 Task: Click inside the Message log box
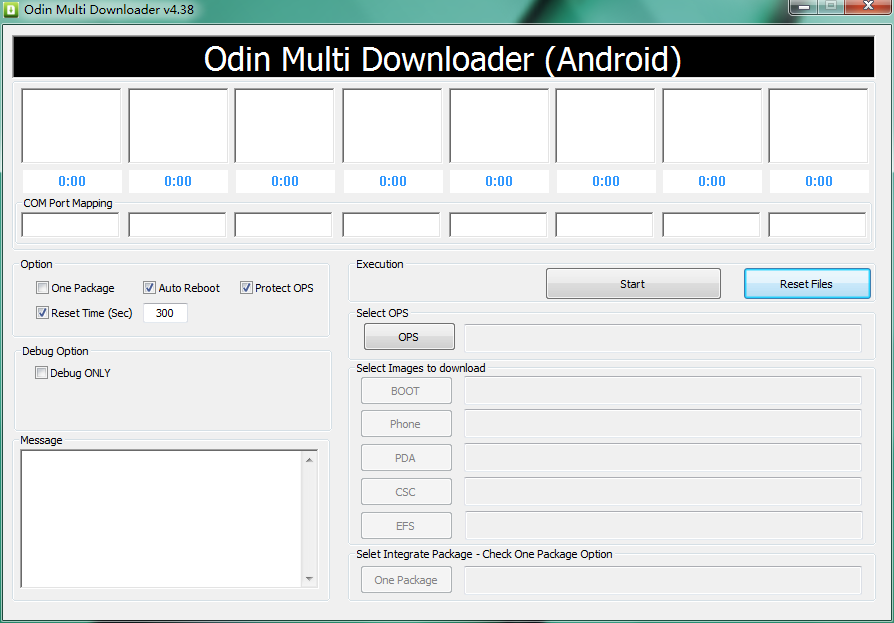161,519
